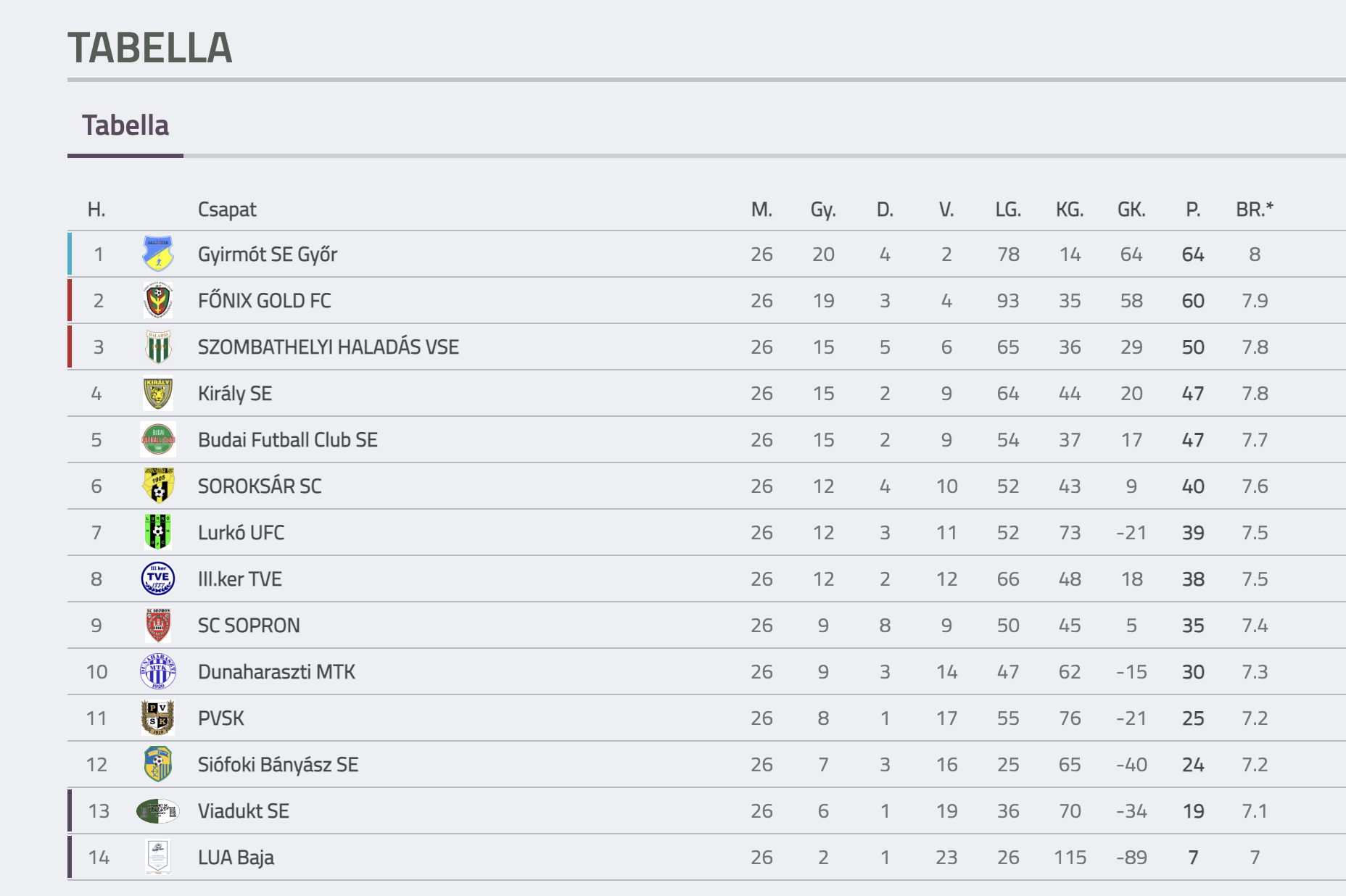Click the FŐNIX GOLD FC club logo
Screen dimensions: 1346x896
click(158, 300)
